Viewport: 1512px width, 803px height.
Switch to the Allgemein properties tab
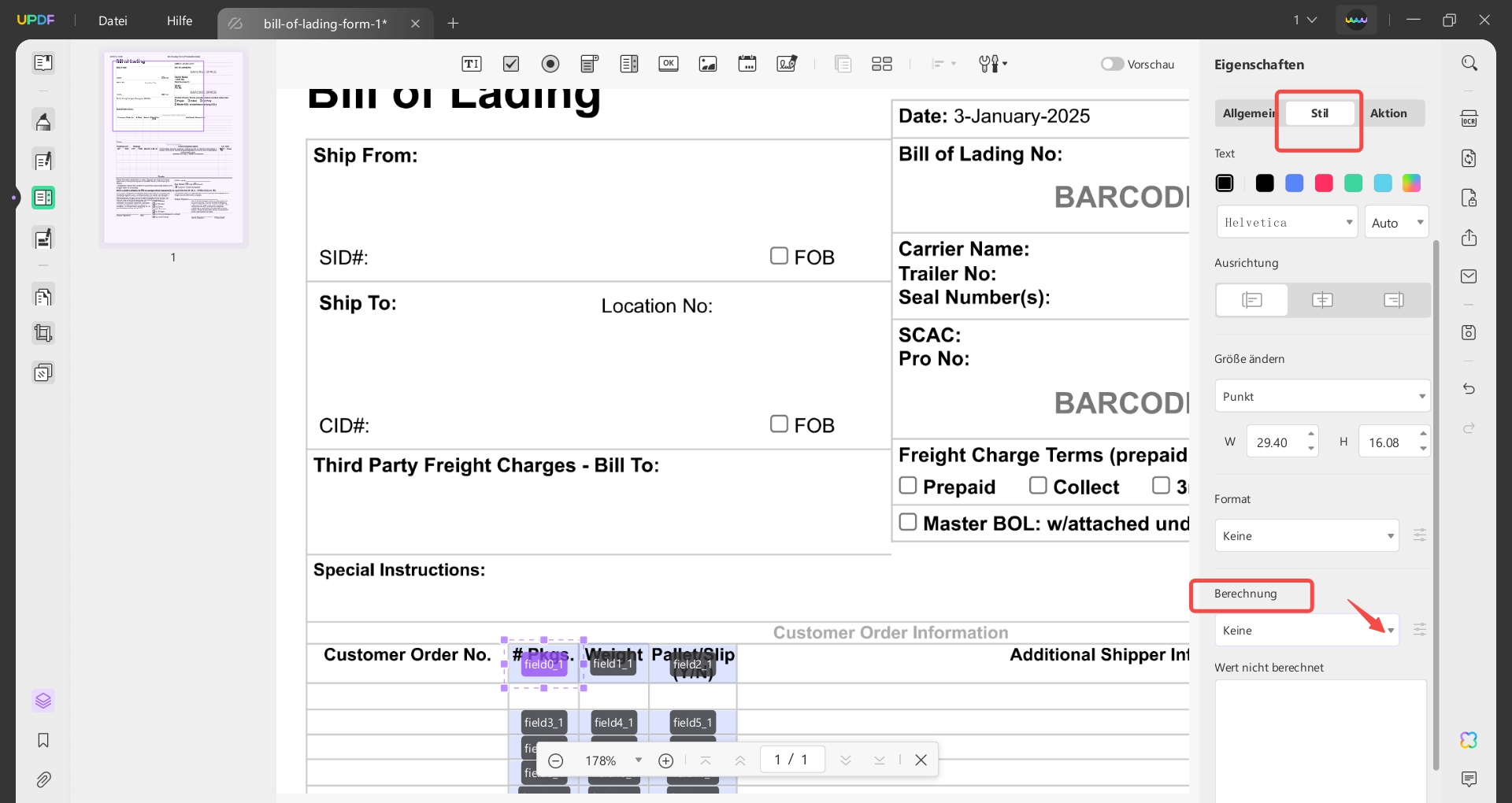[1250, 113]
